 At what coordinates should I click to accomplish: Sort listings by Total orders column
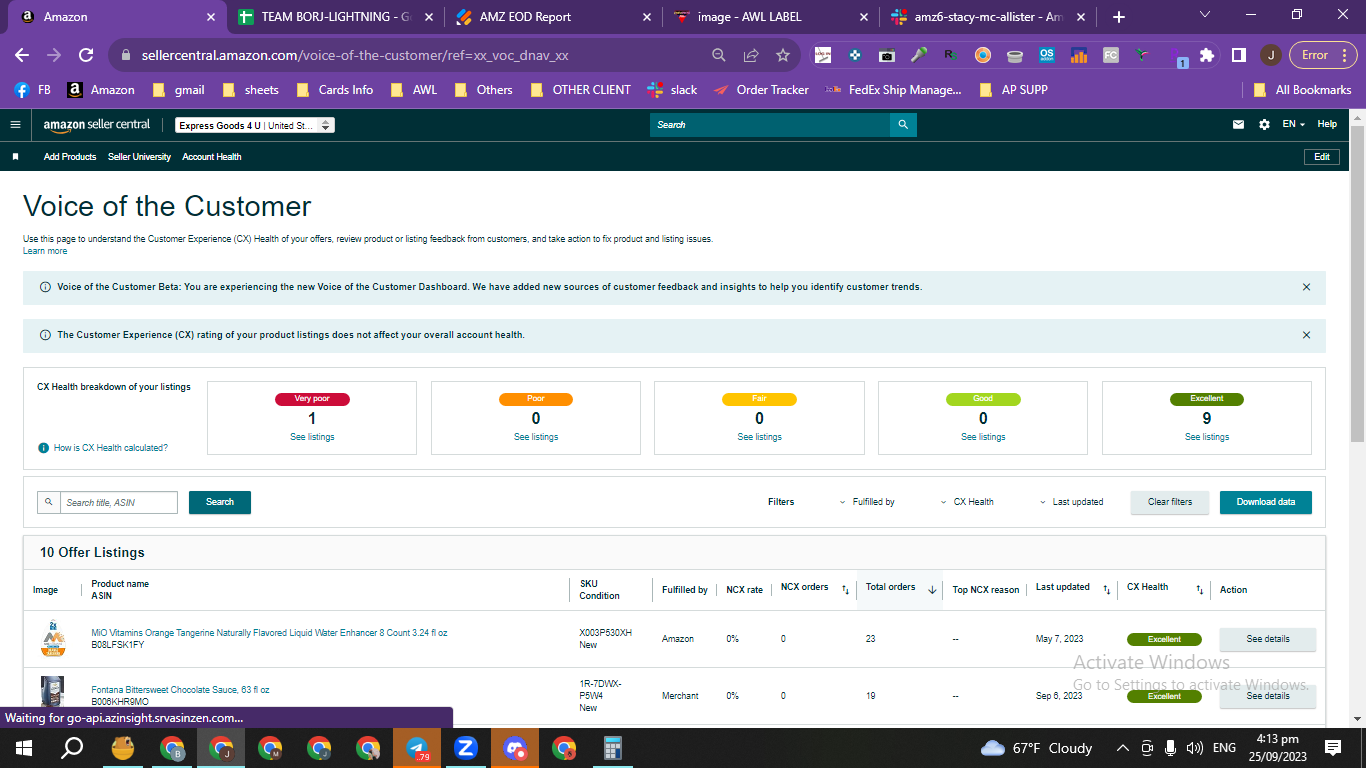(932, 590)
